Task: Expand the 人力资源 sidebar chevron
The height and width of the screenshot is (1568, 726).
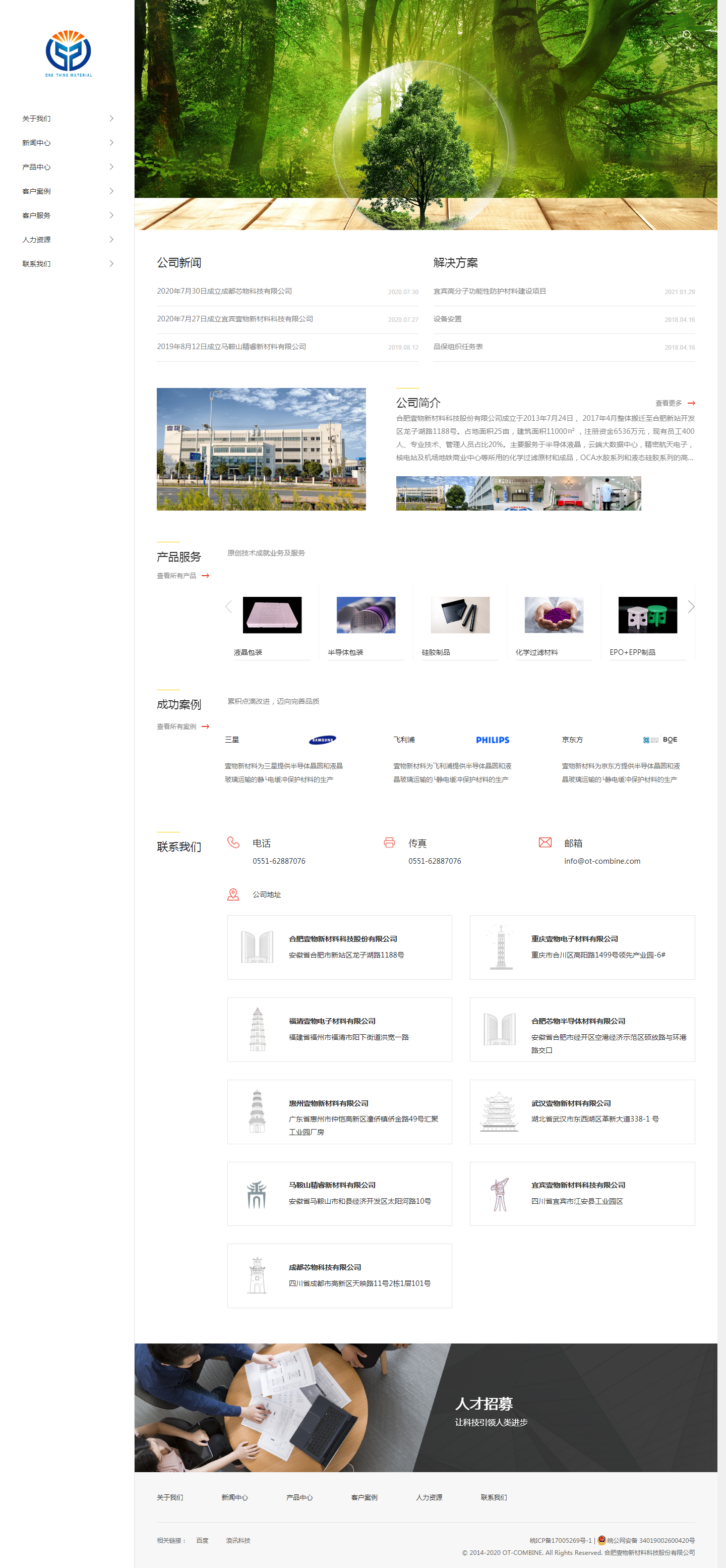Action: click(x=111, y=239)
